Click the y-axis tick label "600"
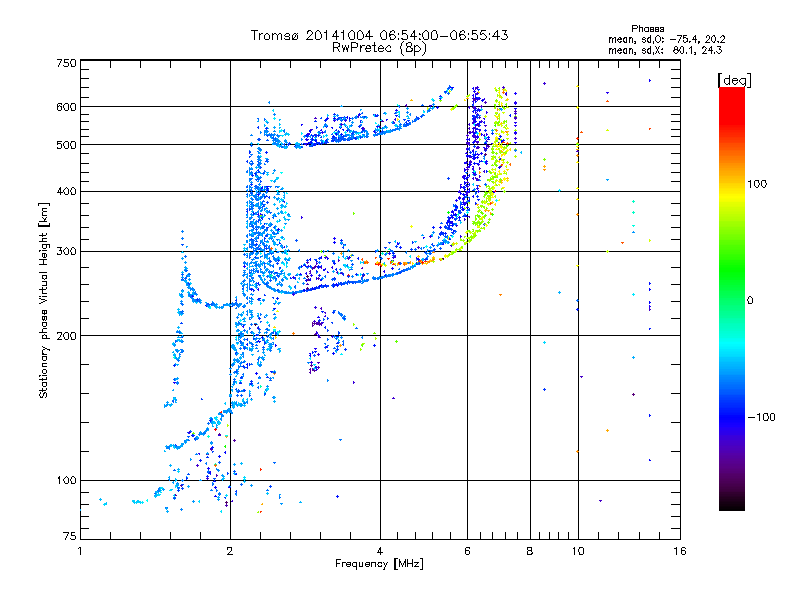 66,107
